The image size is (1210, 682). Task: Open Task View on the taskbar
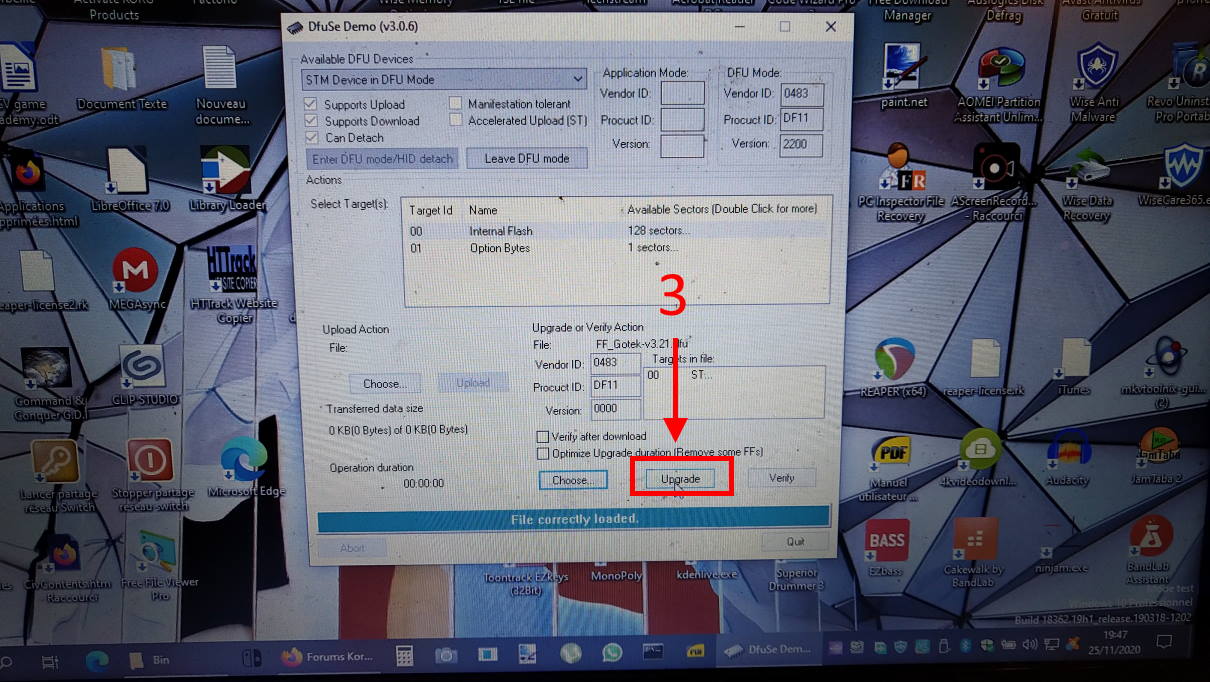click(48, 660)
